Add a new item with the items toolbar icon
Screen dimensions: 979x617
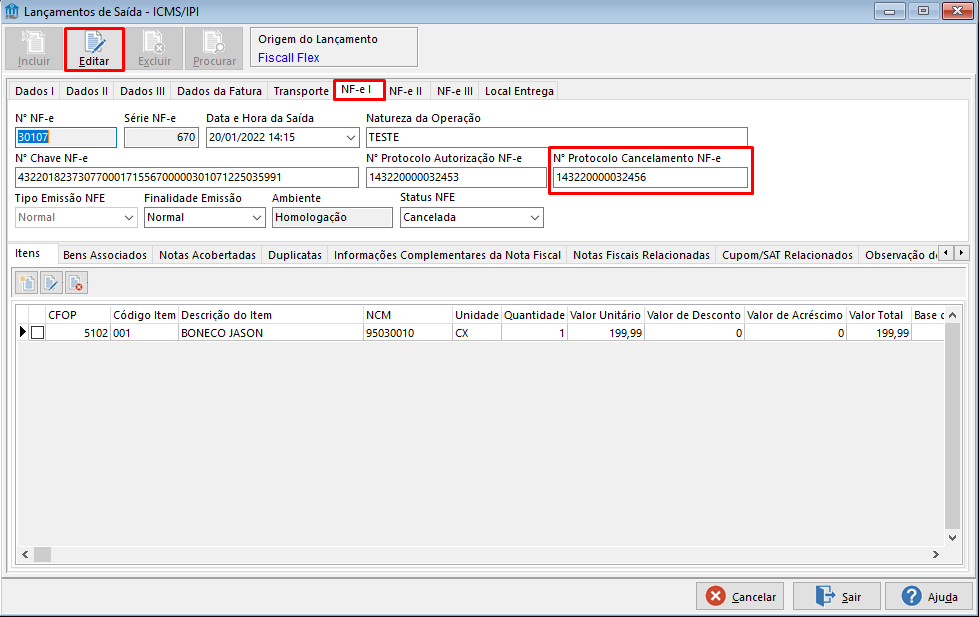coord(27,283)
